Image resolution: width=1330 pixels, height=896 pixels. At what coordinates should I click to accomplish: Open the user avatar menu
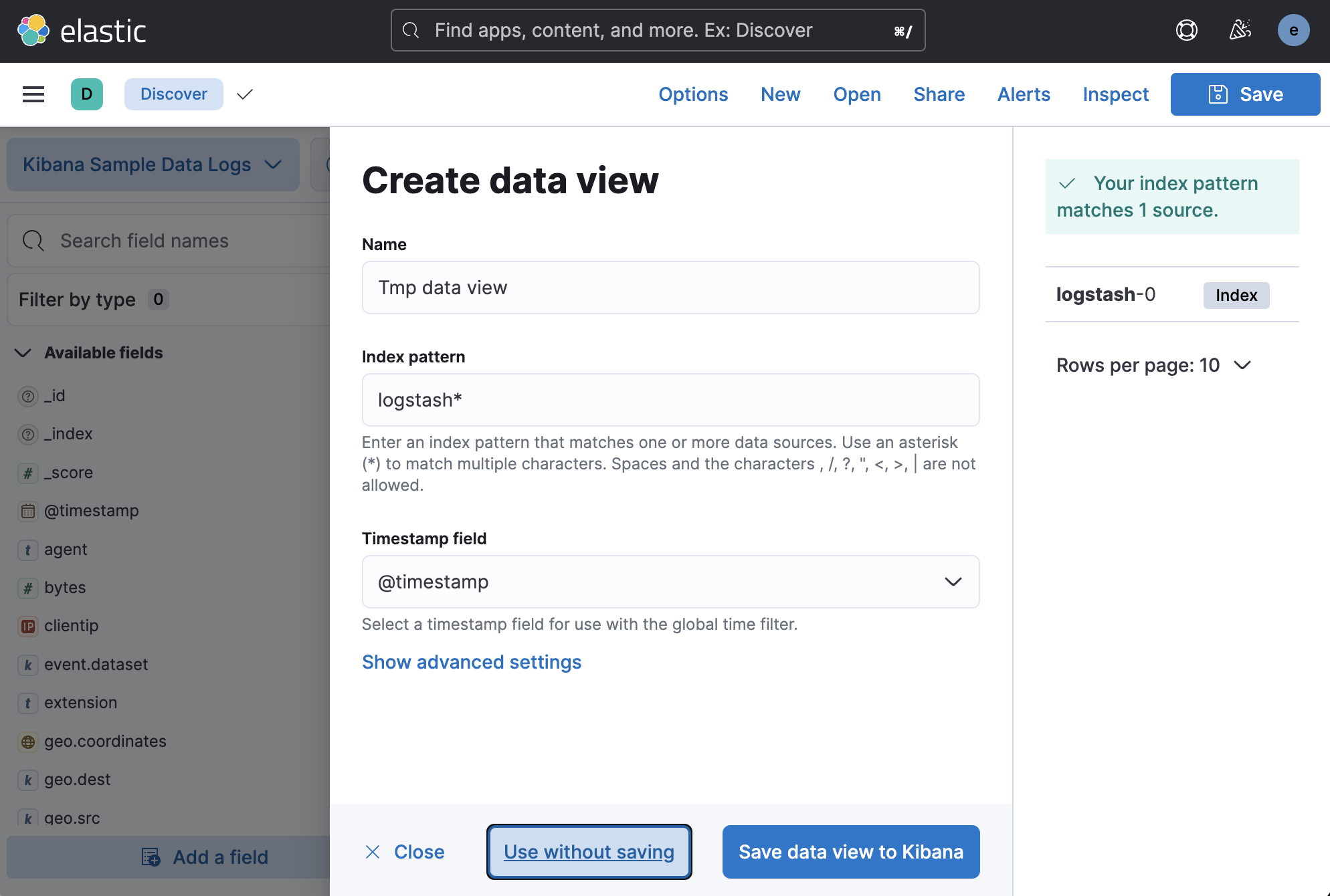[1293, 30]
